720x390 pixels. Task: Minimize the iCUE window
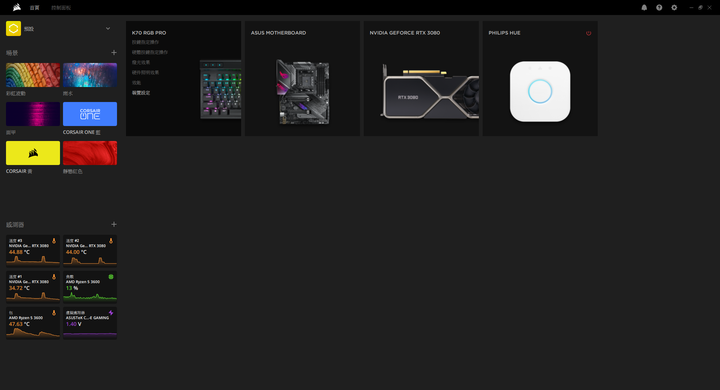tap(691, 7)
